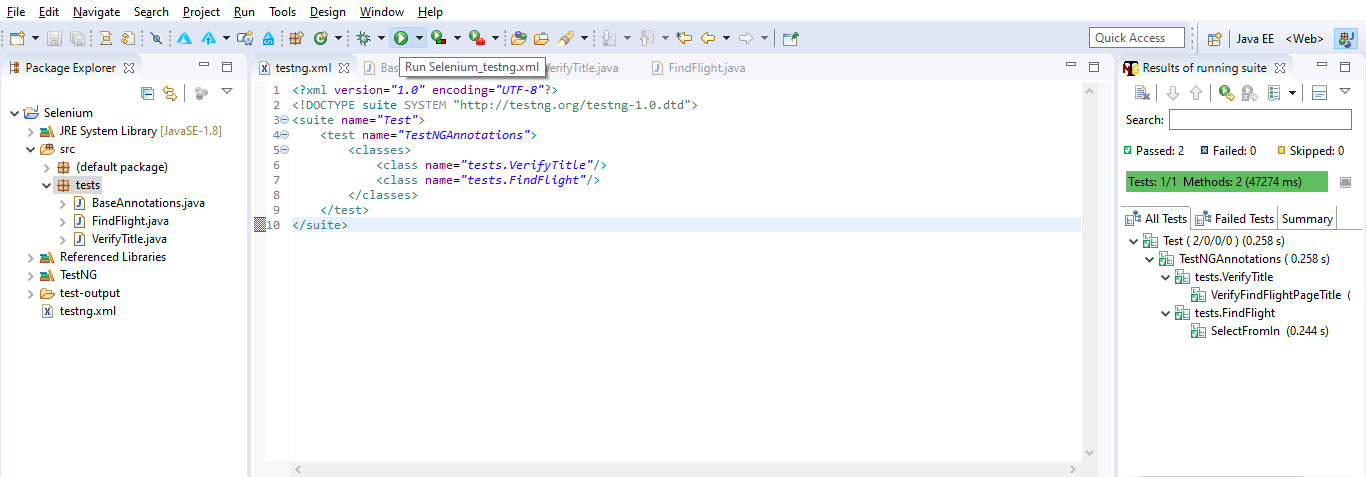Image resolution: width=1366 pixels, height=477 pixels.
Task: Click the next failure down arrow
Action: click(1173, 93)
